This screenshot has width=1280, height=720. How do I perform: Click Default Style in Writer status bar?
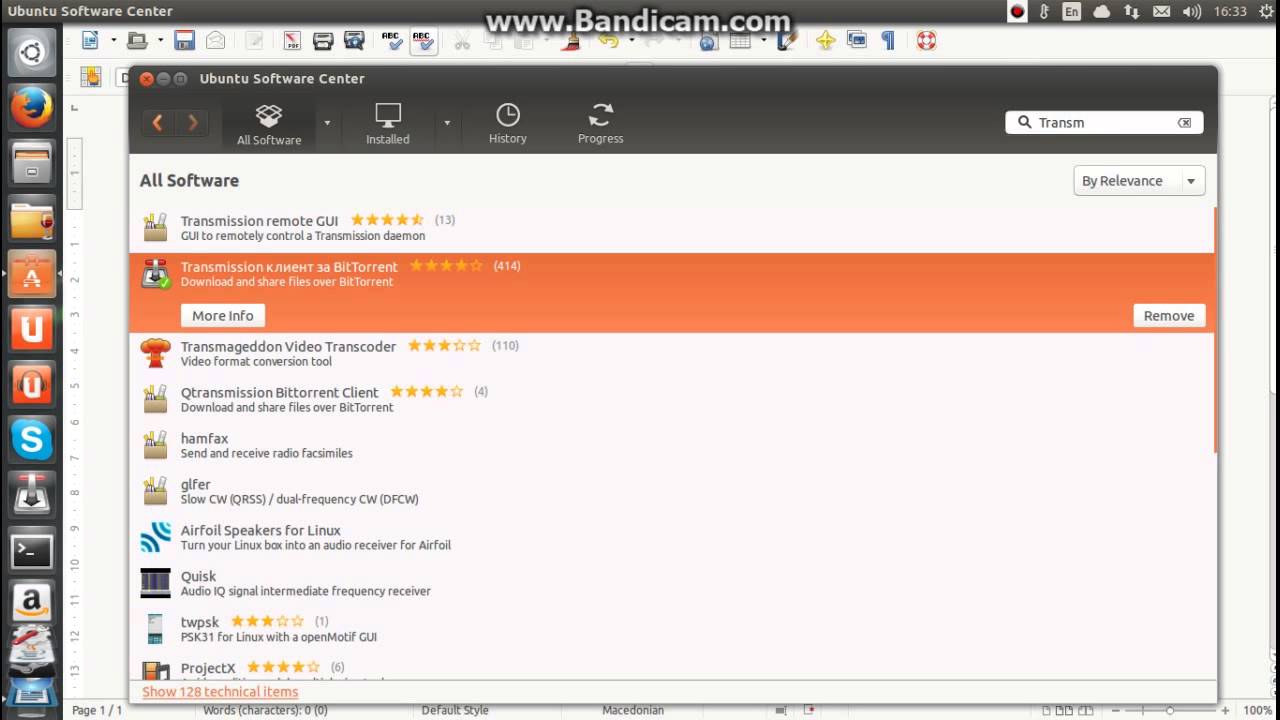point(455,710)
